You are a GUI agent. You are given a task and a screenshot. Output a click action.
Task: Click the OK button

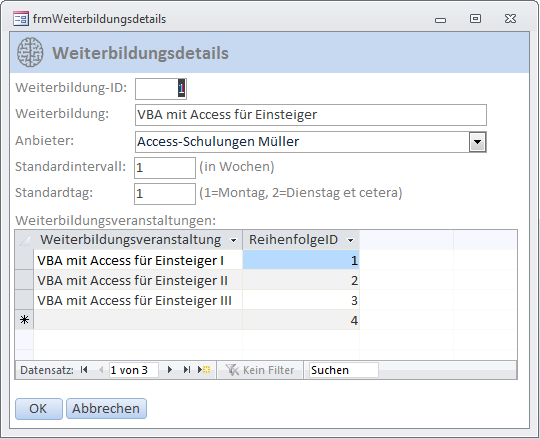point(39,409)
